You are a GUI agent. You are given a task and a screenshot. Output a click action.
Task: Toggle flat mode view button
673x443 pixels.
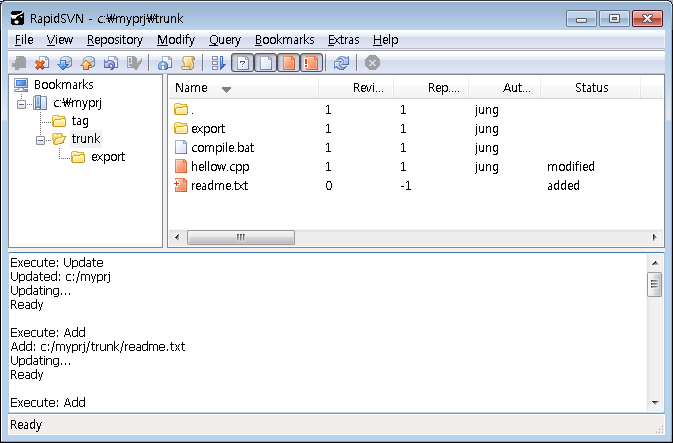(x=218, y=63)
